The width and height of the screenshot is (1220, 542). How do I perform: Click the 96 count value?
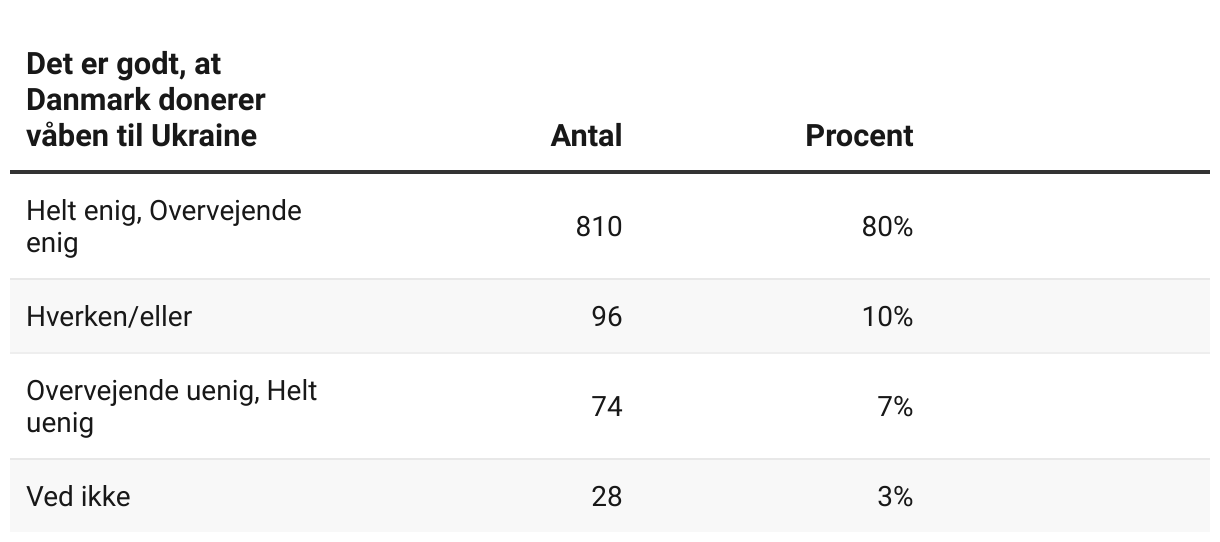click(606, 317)
